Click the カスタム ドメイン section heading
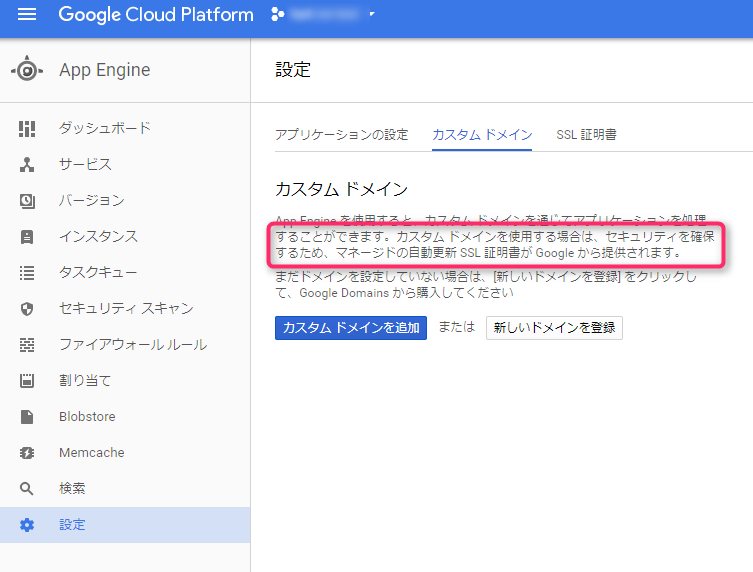The height and width of the screenshot is (572, 753). pos(341,189)
